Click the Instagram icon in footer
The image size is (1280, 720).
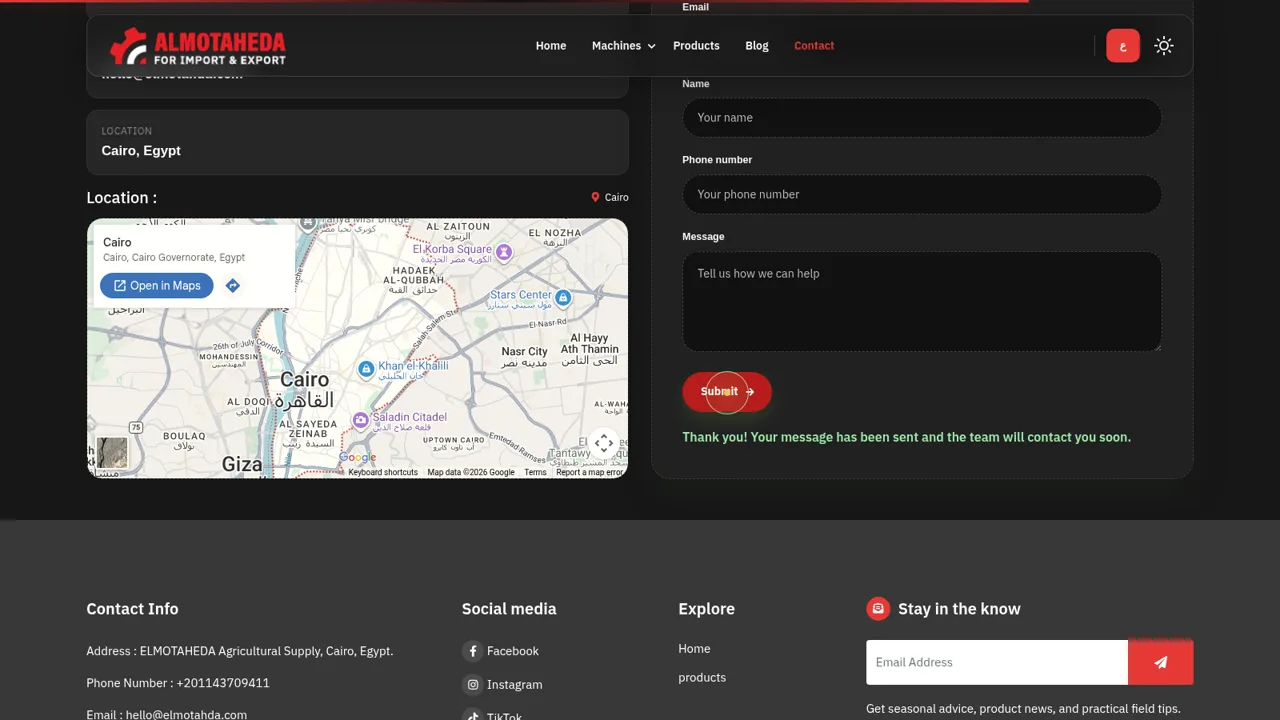pyautogui.click(x=473, y=685)
